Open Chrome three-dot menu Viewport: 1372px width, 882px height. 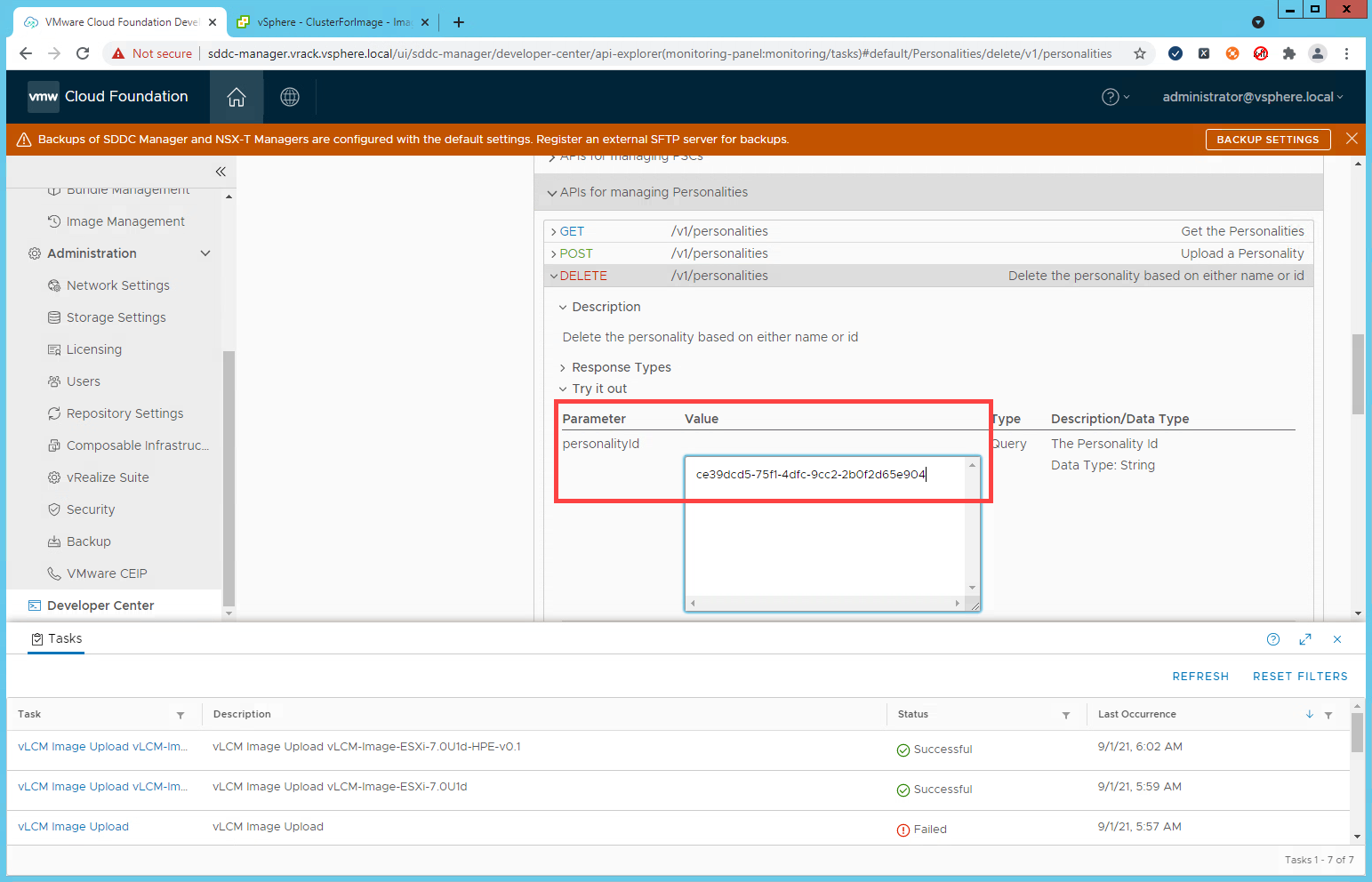(x=1347, y=53)
